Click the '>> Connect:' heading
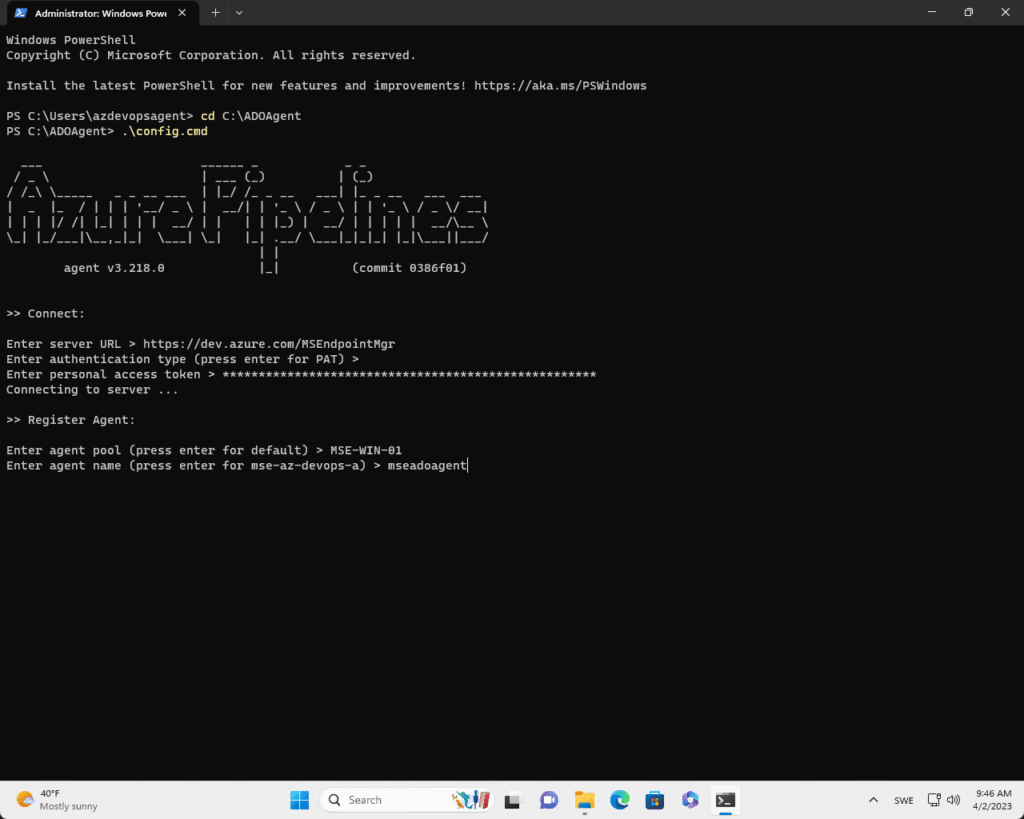The width and height of the screenshot is (1024, 819). 46,313
